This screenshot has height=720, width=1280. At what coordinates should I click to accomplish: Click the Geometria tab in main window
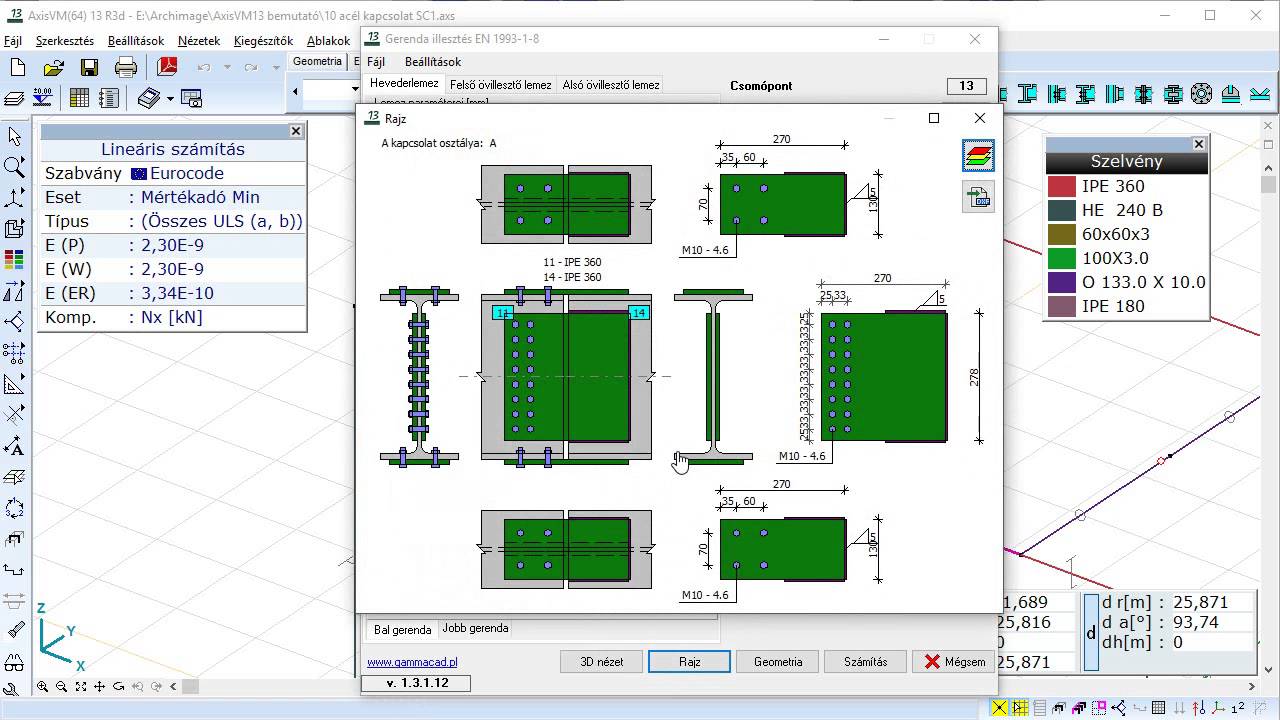click(x=317, y=61)
